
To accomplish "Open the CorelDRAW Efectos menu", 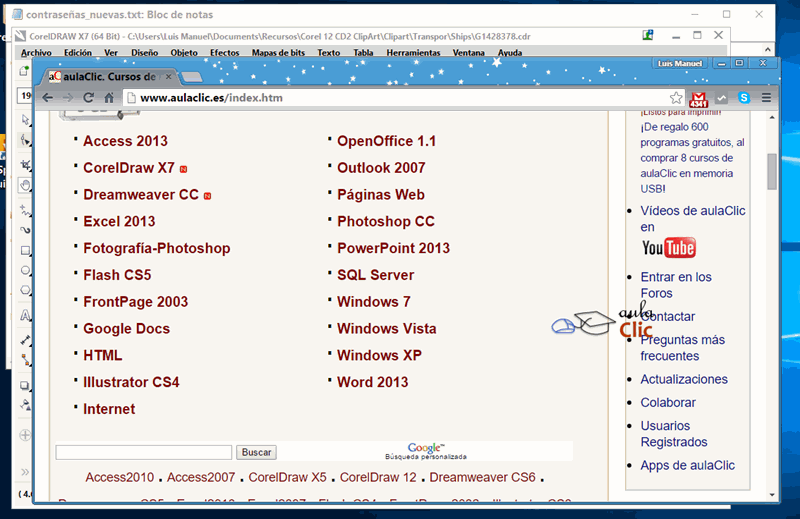I will point(224,52).
